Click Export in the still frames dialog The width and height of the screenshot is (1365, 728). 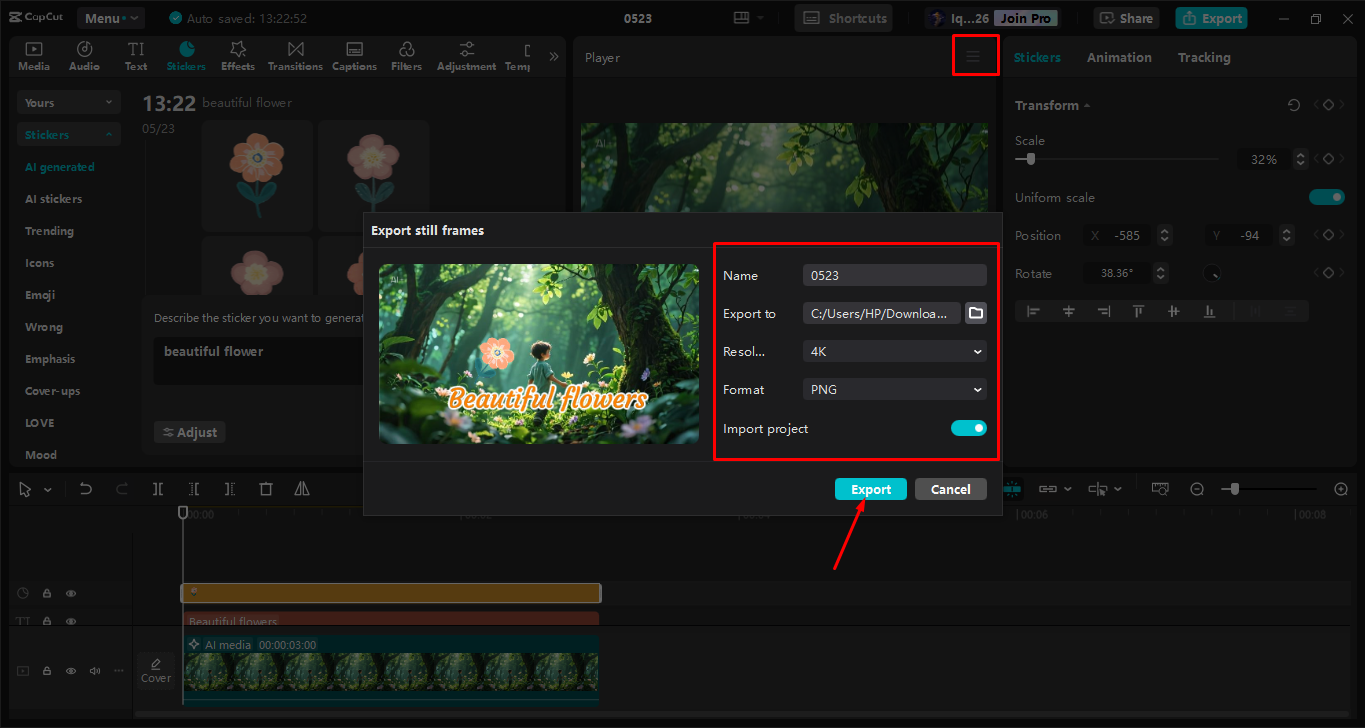[869, 488]
